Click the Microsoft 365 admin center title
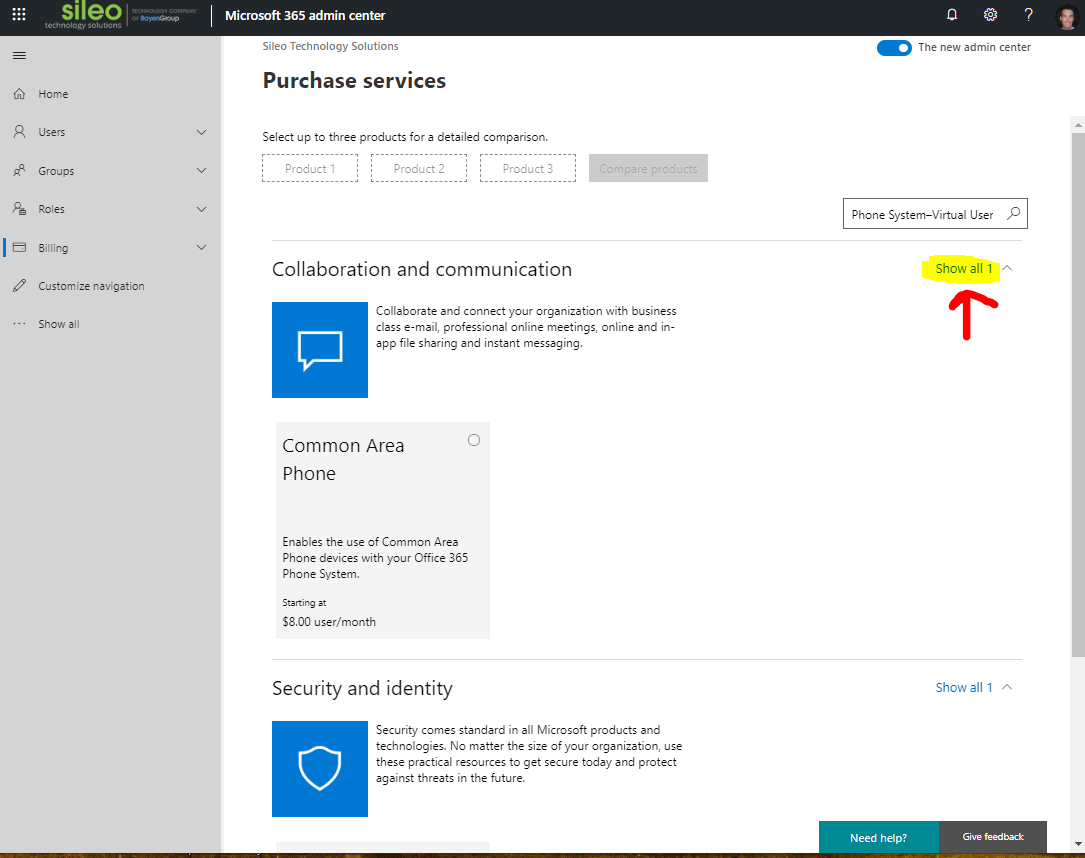This screenshot has width=1085, height=858. [x=305, y=15]
